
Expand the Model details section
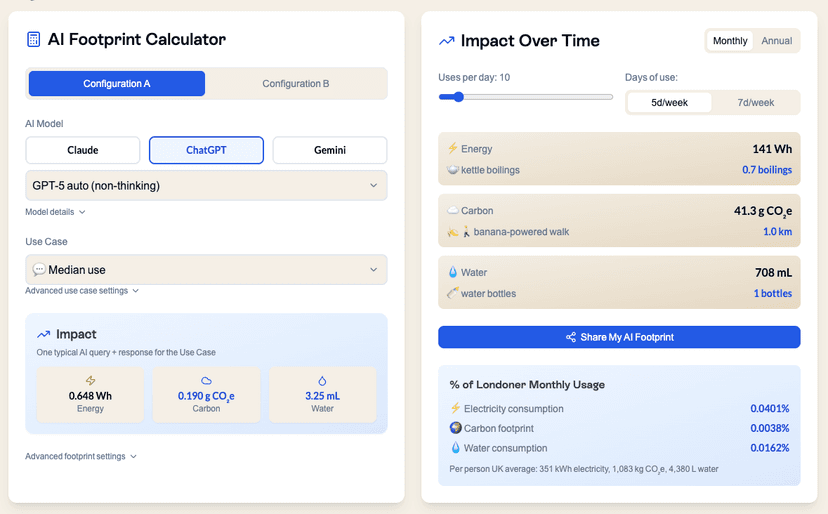(x=55, y=212)
